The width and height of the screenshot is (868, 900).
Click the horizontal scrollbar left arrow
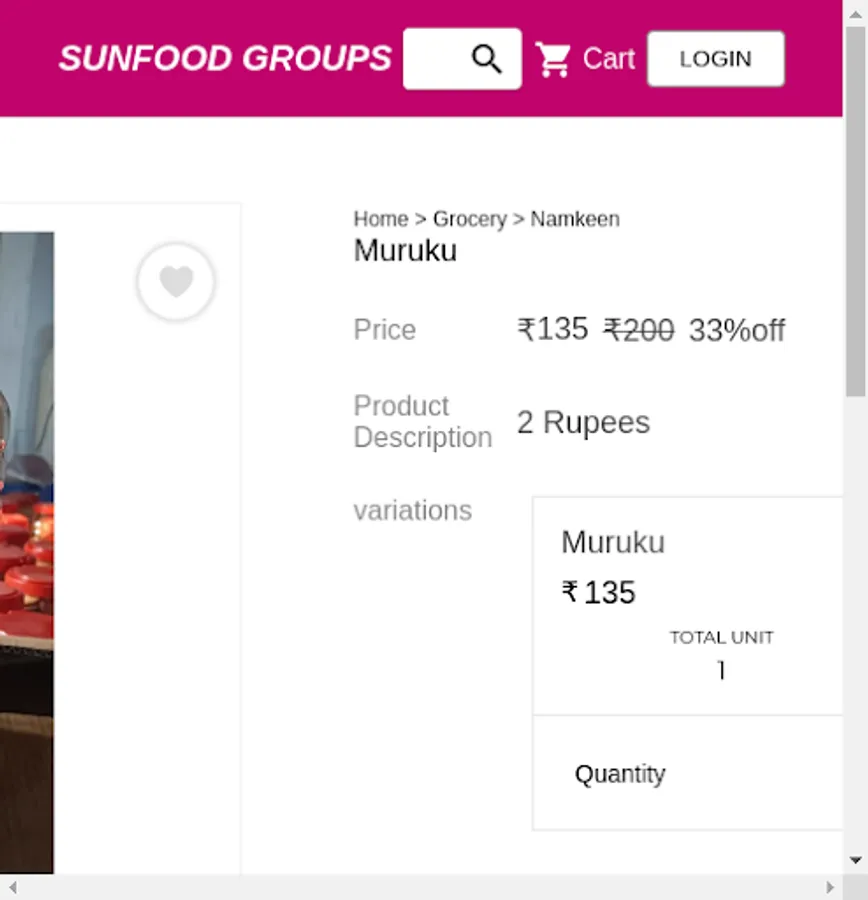pos(12,887)
